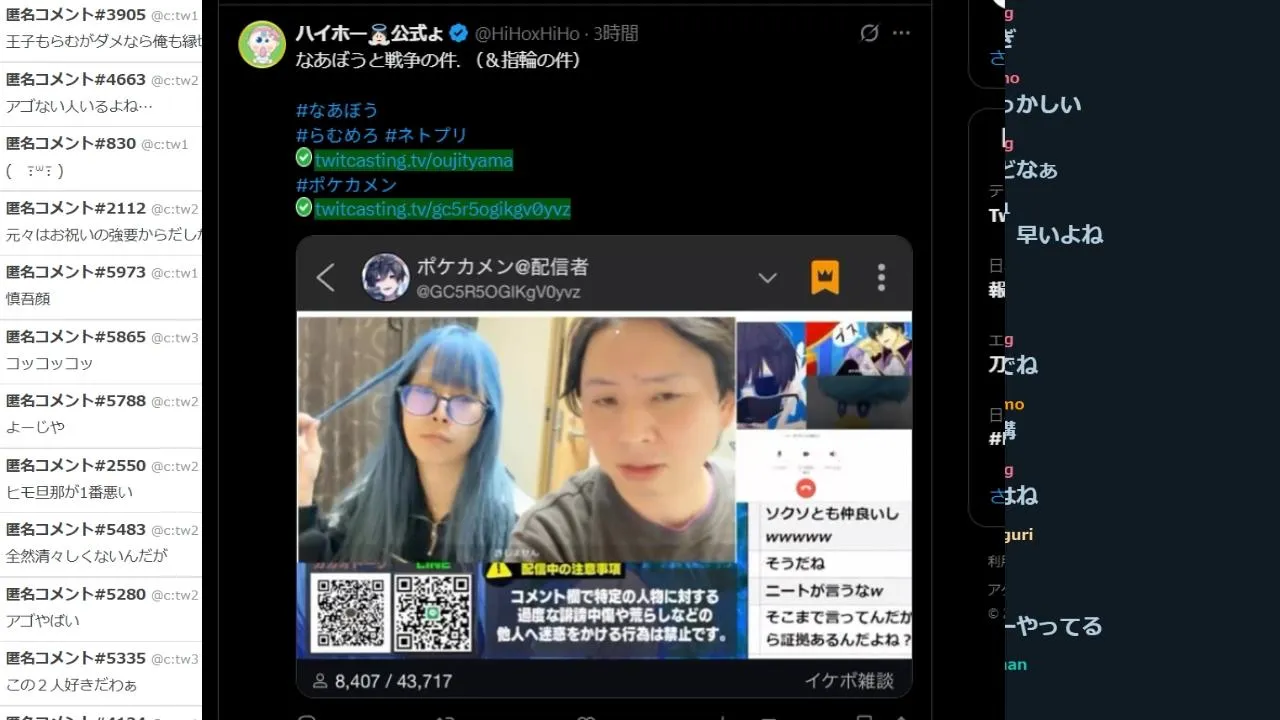Click the chat message ソクソとも仲良いしwwwww
This screenshot has height=720, width=1280.
(x=832, y=525)
